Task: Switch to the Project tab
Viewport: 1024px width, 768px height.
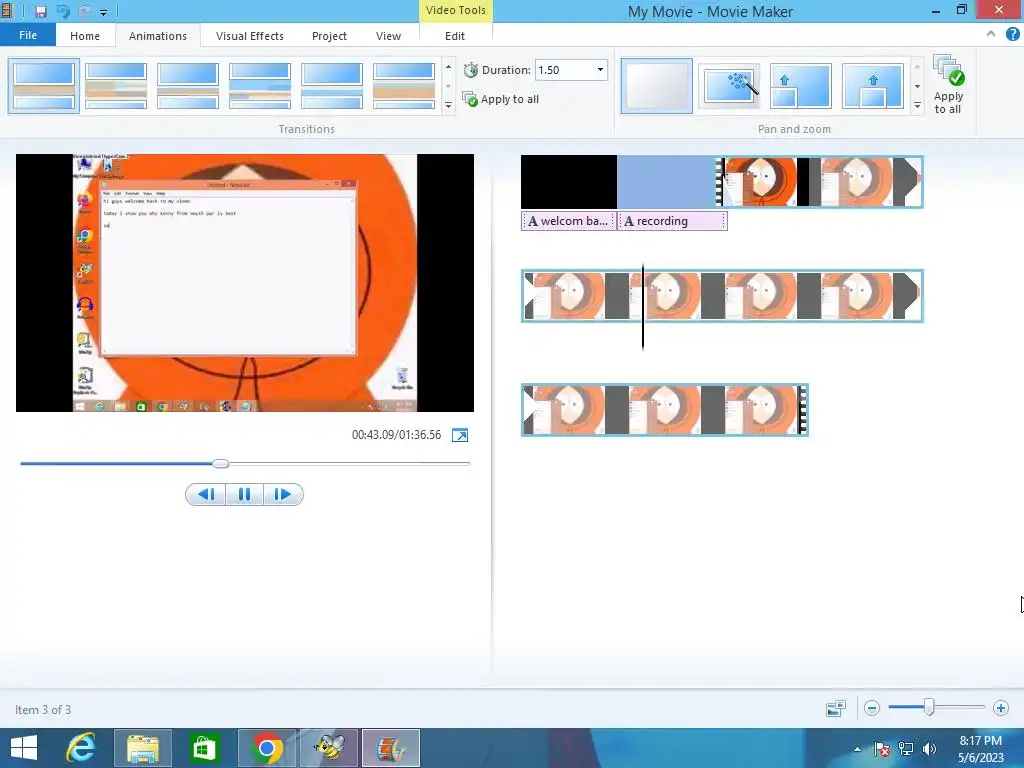Action: click(329, 36)
